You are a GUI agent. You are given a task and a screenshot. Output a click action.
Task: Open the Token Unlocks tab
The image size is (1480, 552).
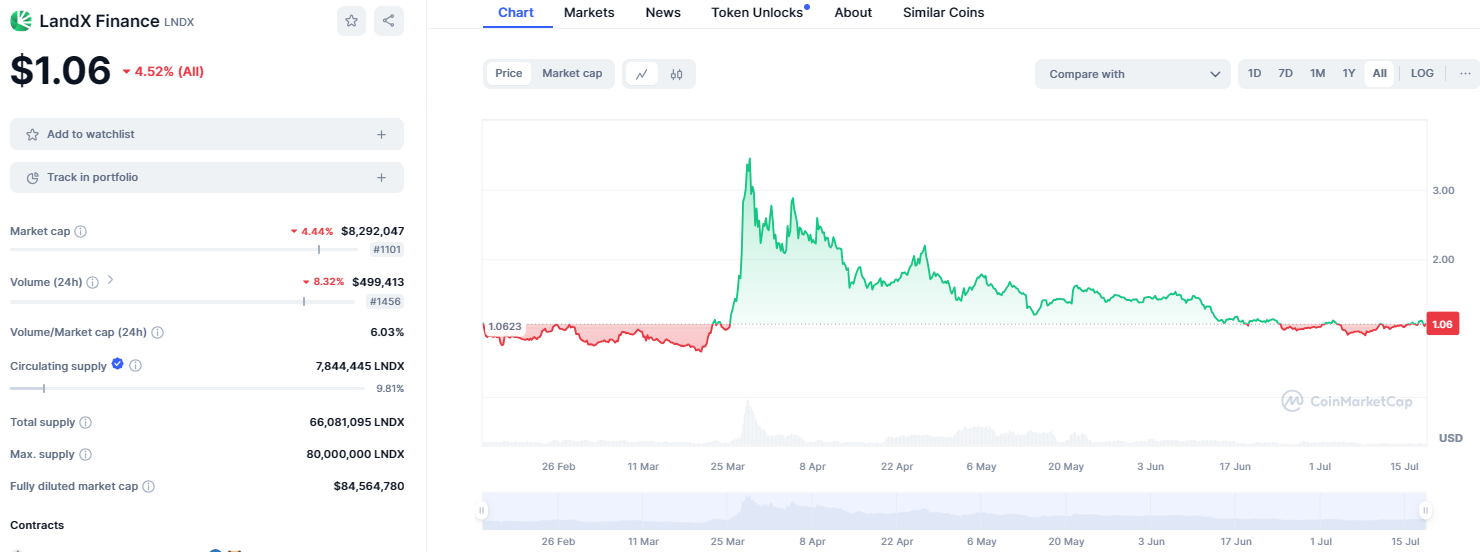(x=757, y=13)
